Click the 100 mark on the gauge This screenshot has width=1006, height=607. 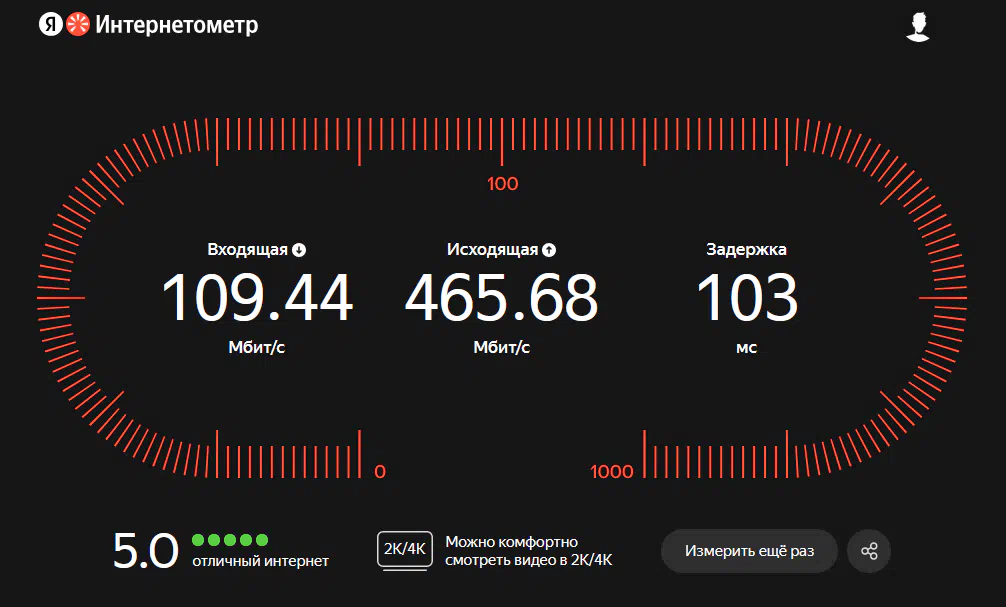coord(502,184)
